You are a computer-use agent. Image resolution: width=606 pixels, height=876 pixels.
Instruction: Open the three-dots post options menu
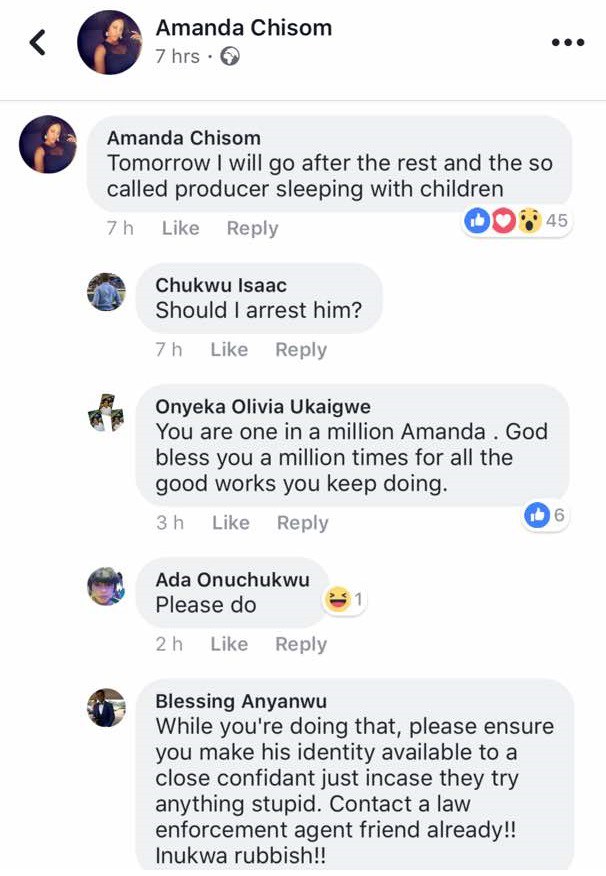point(567,42)
